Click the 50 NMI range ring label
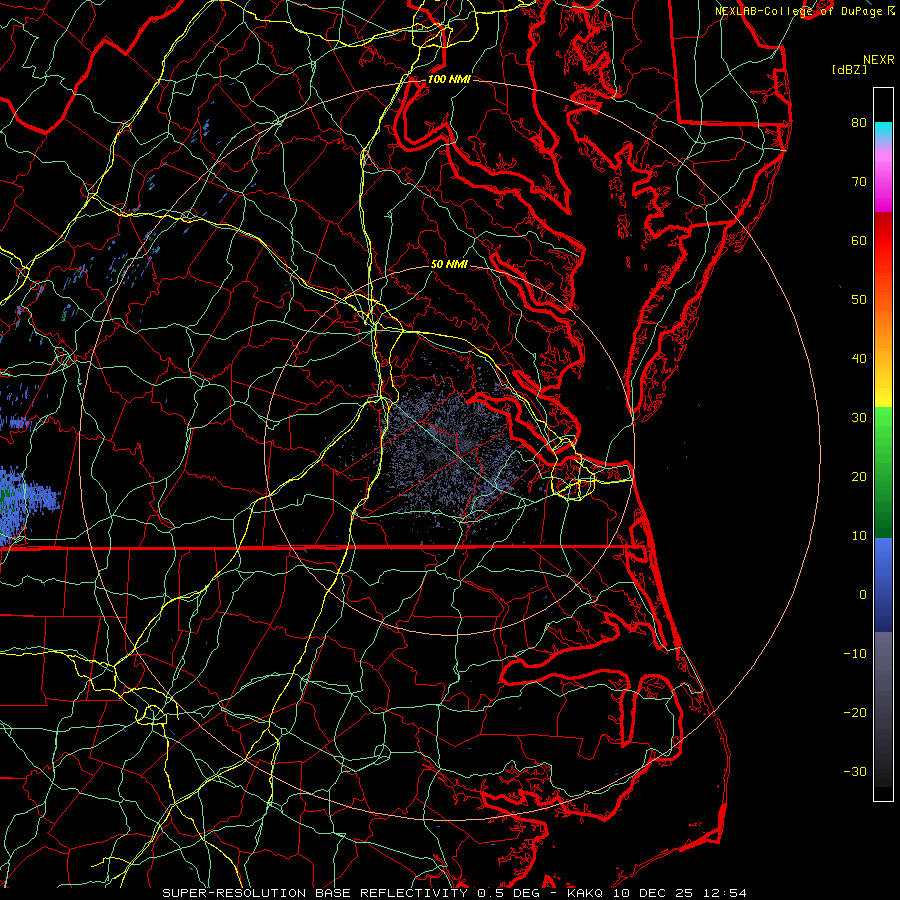The width and height of the screenshot is (900, 900). [449, 264]
